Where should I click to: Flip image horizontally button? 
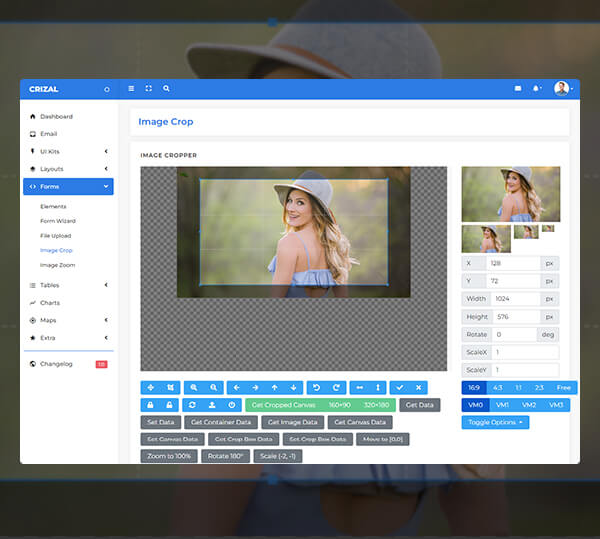(359, 388)
